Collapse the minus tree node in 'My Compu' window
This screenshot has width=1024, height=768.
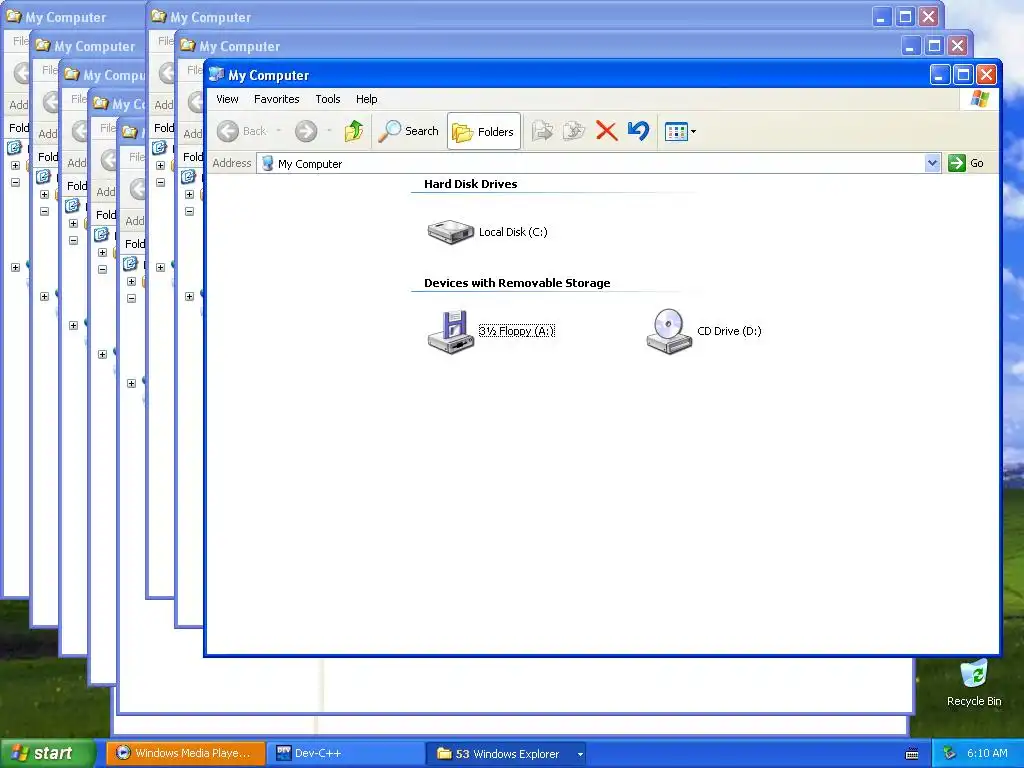point(74,240)
